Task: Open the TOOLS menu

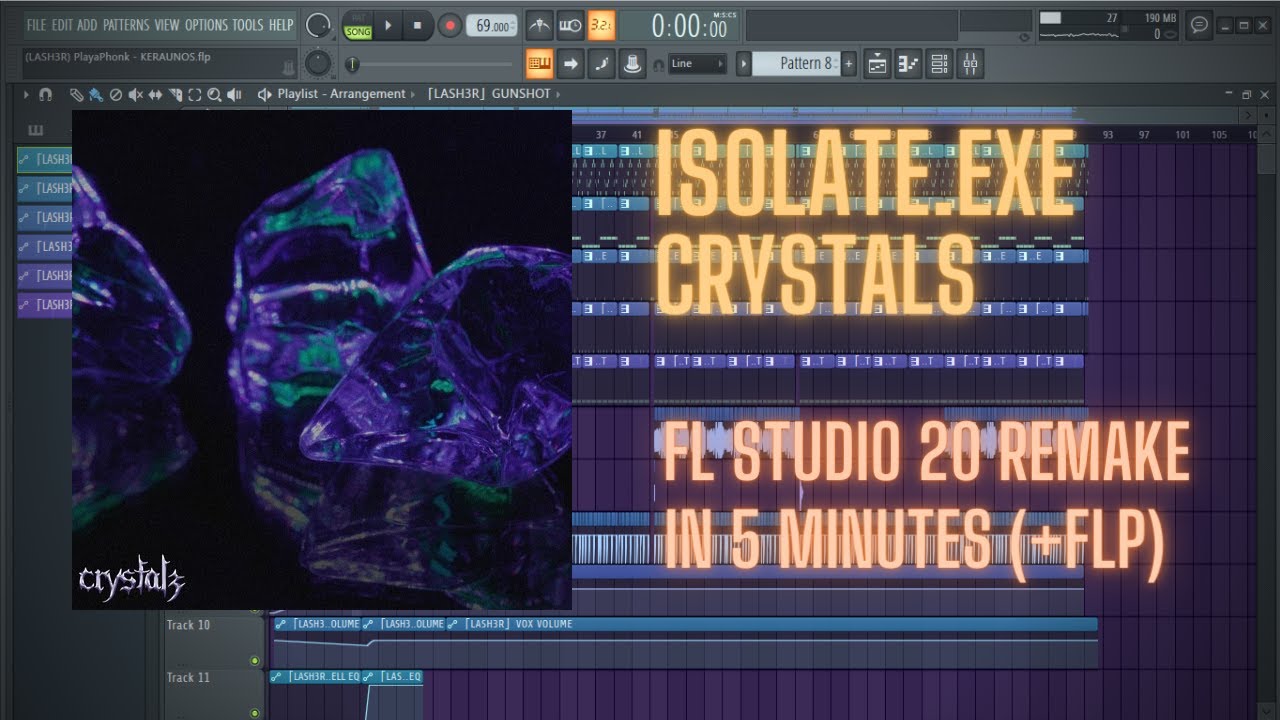Action: pos(248,25)
